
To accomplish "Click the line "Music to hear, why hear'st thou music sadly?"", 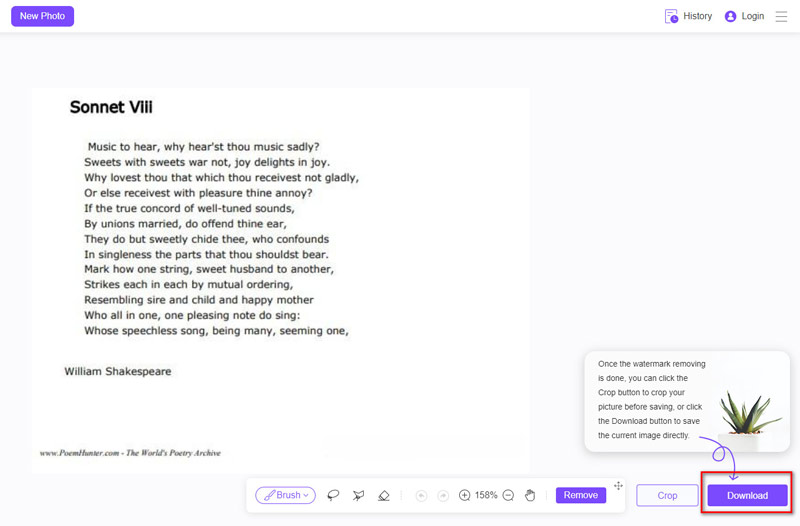I will pyautogui.click(x=204, y=147).
